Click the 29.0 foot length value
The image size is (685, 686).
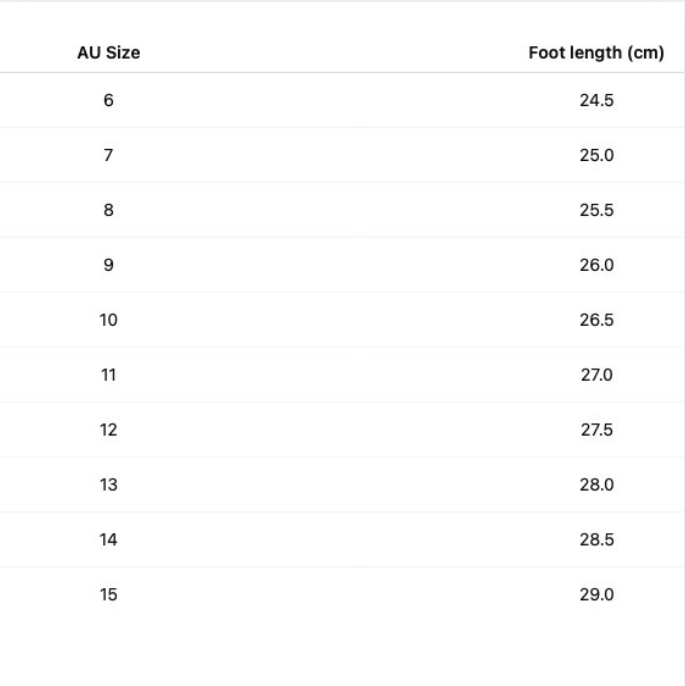pyautogui.click(x=596, y=595)
